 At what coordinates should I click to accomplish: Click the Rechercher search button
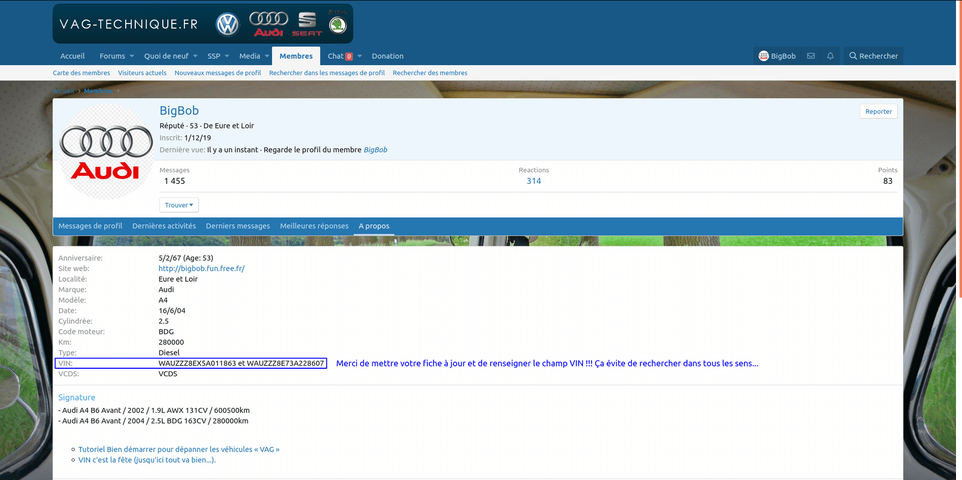pos(873,56)
